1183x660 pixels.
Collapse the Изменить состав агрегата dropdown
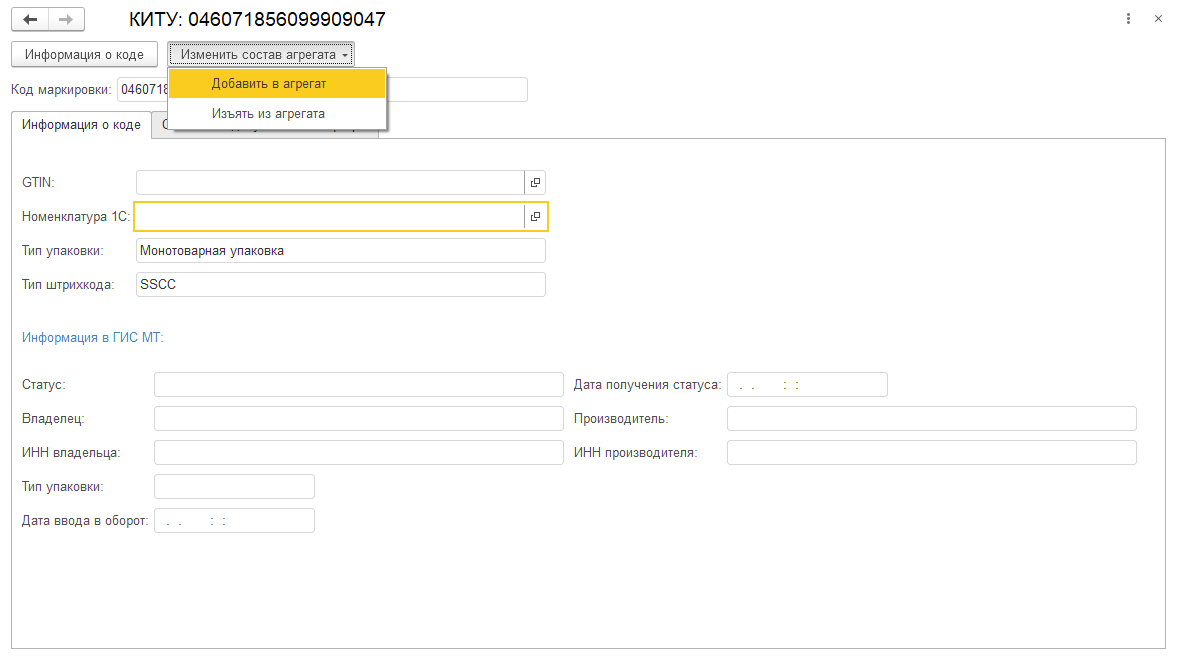point(261,54)
